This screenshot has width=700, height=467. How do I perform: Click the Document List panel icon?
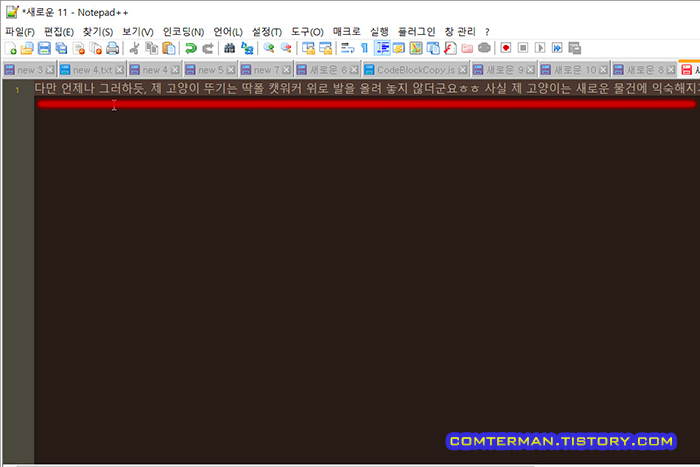click(x=433, y=48)
